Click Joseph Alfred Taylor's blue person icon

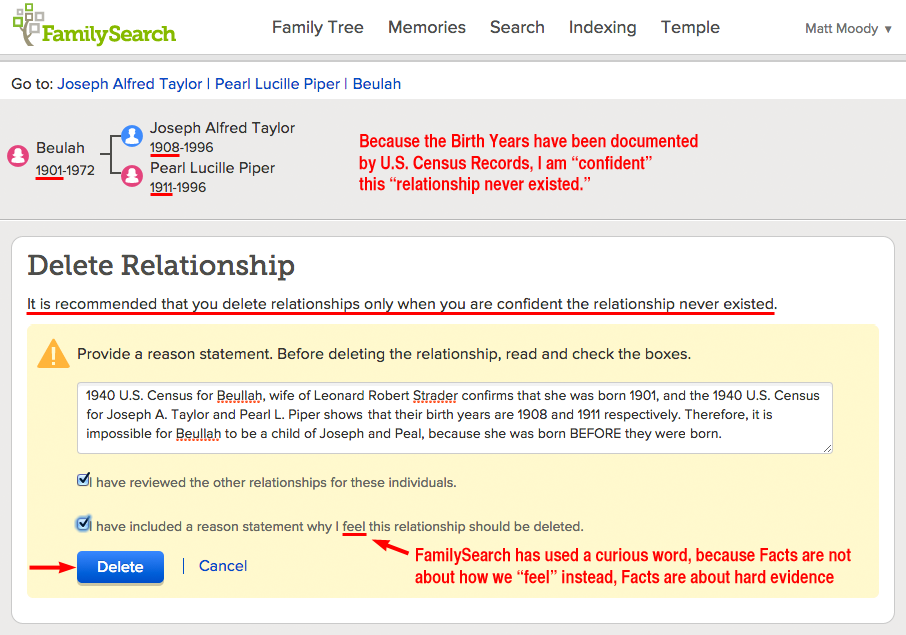pyautogui.click(x=132, y=136)
